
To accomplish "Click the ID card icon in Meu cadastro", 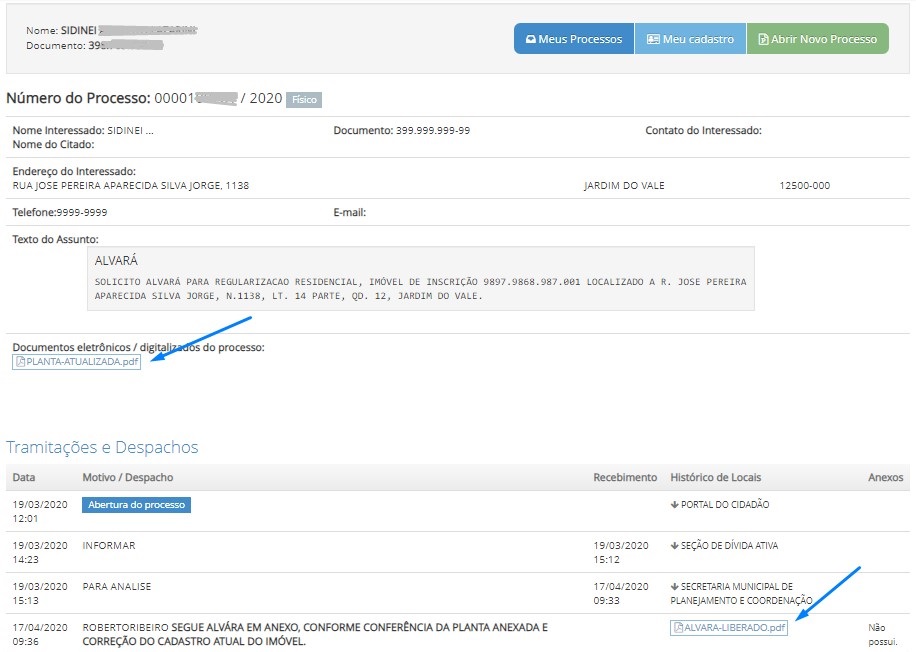I will click(x=653, y=40).
